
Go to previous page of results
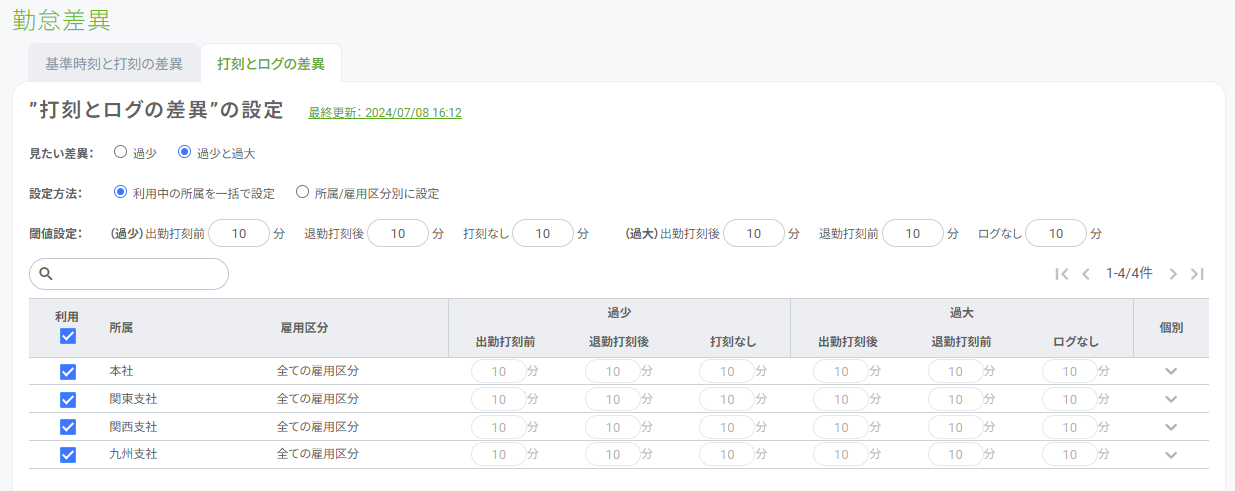tap(1085, 274)
